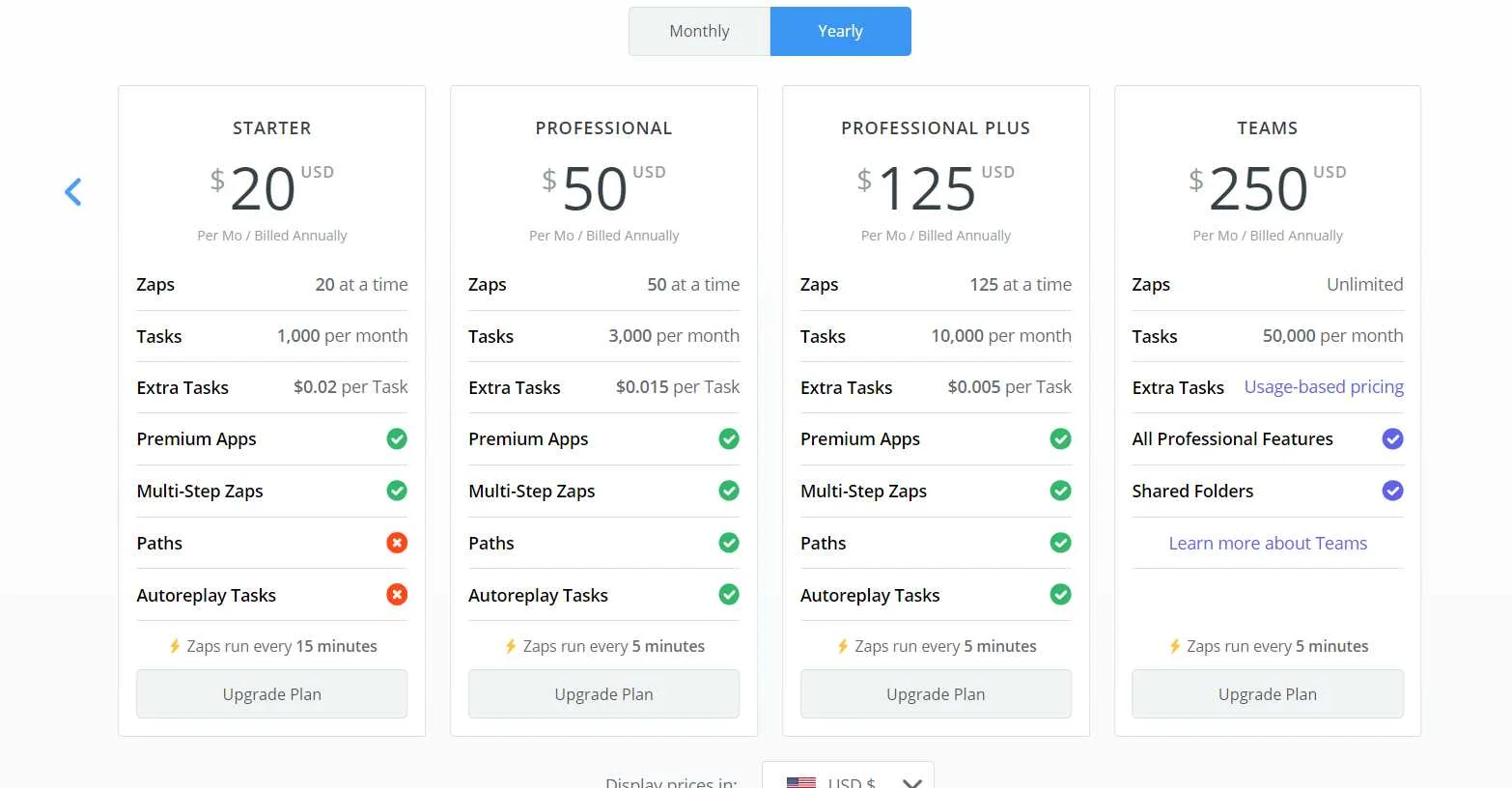Open the Usage-based pricing link
The width and height of the screenshot is (1512, 788).
click(x=1324, y=387)
